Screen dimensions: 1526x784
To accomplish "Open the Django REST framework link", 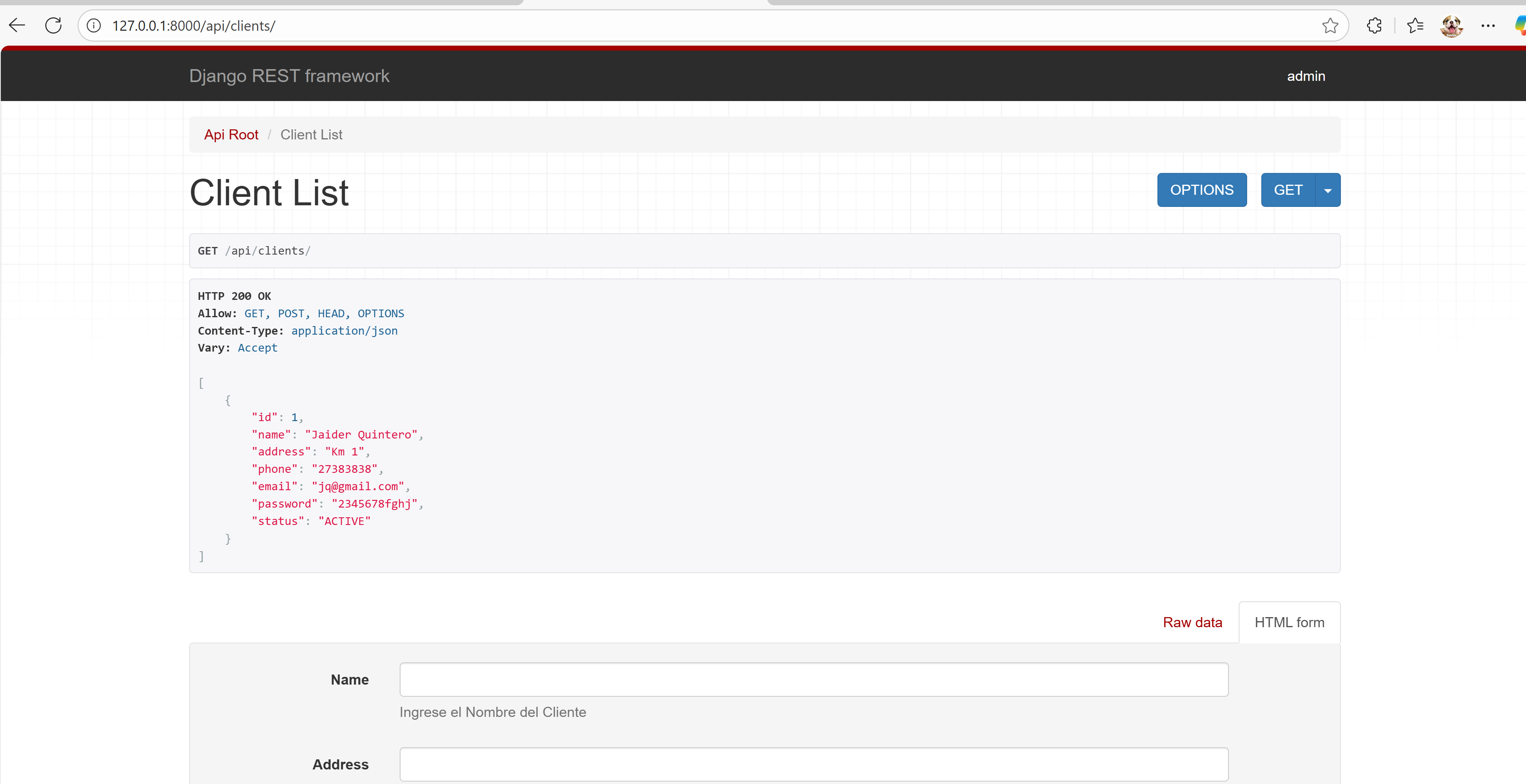I will 289,76.
